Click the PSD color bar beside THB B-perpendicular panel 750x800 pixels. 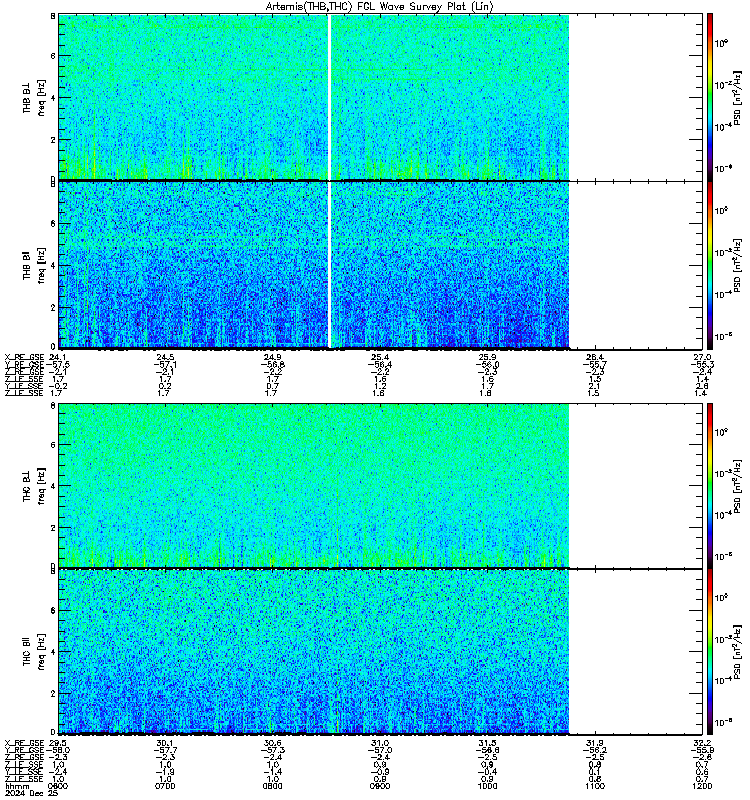point(709,96)
